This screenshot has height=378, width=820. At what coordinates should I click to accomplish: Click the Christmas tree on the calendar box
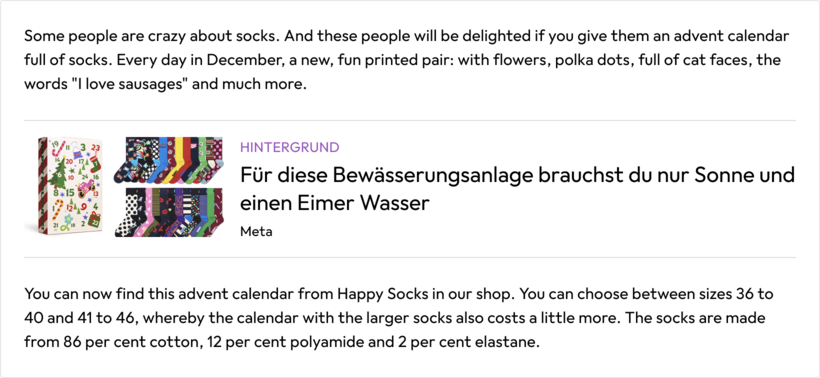point(58,173)
